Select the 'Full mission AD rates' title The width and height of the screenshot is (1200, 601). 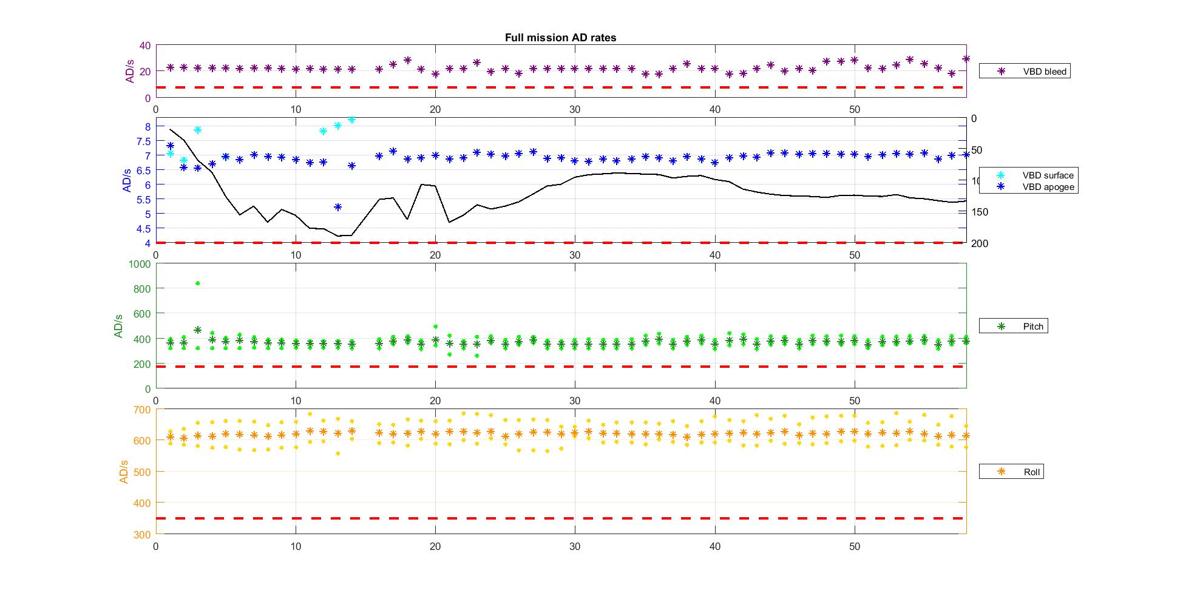pyautogui.click(x=560, y=37)
